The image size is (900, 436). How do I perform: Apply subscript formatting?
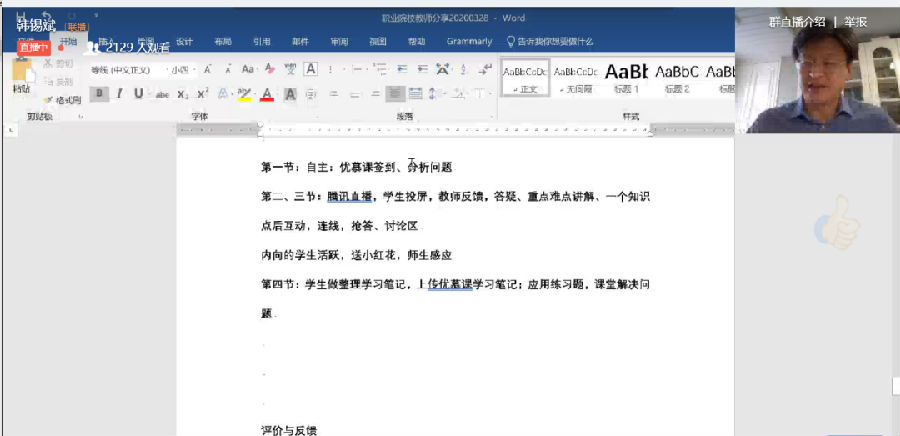tap(182, 94)
